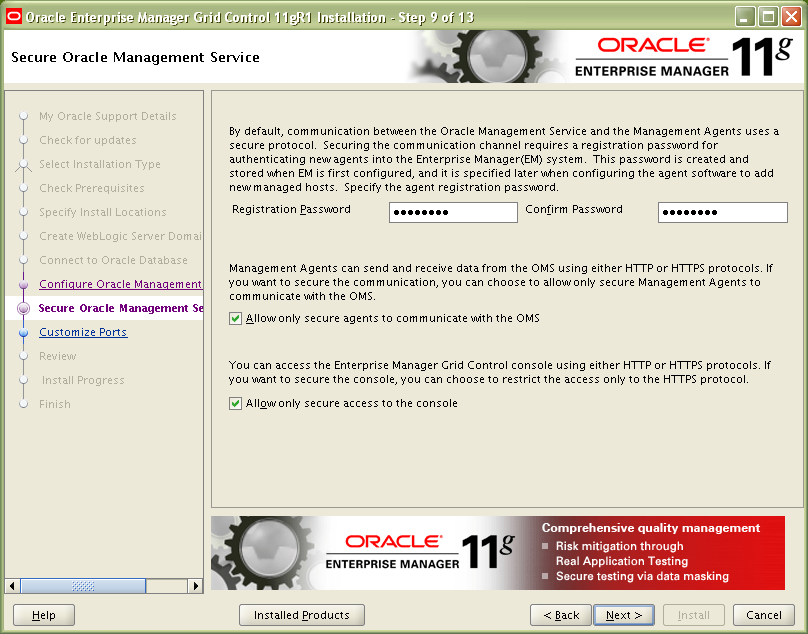Image resolution: width=808 pixels, height=634 pixels.
Task: Click the Help button
Action: pos(44,615)
